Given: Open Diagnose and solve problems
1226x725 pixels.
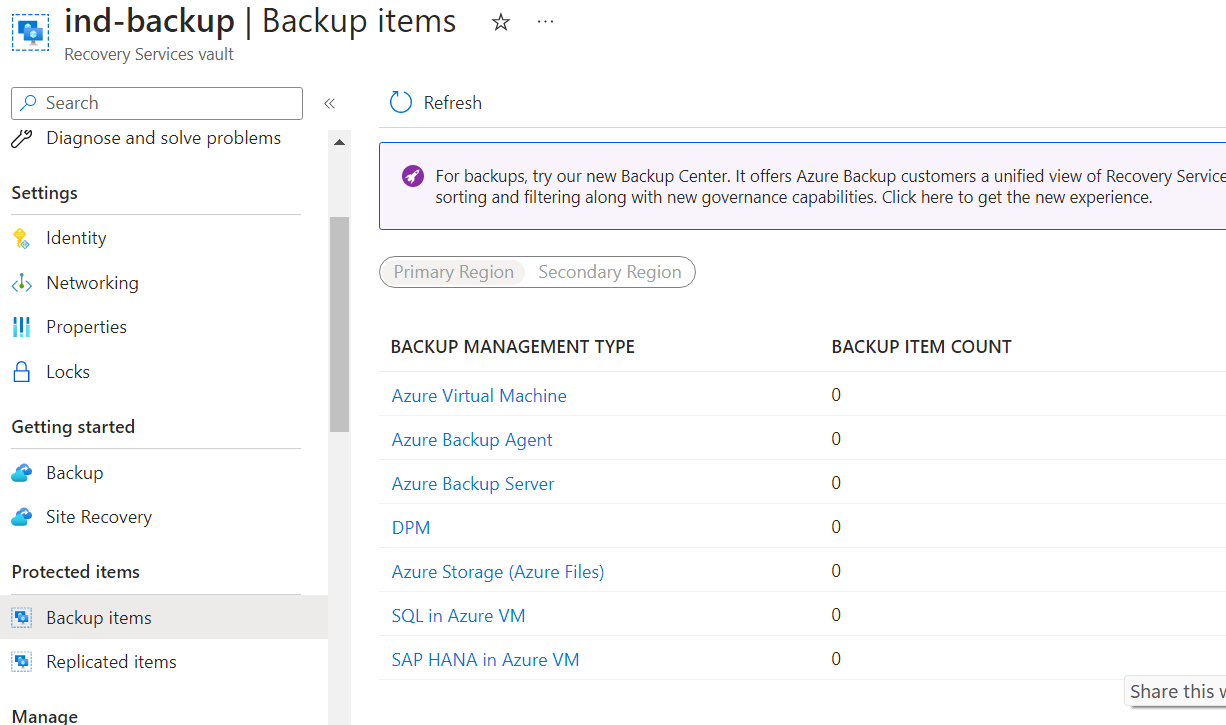Looking at the screenshot, I should coord(163,138).
